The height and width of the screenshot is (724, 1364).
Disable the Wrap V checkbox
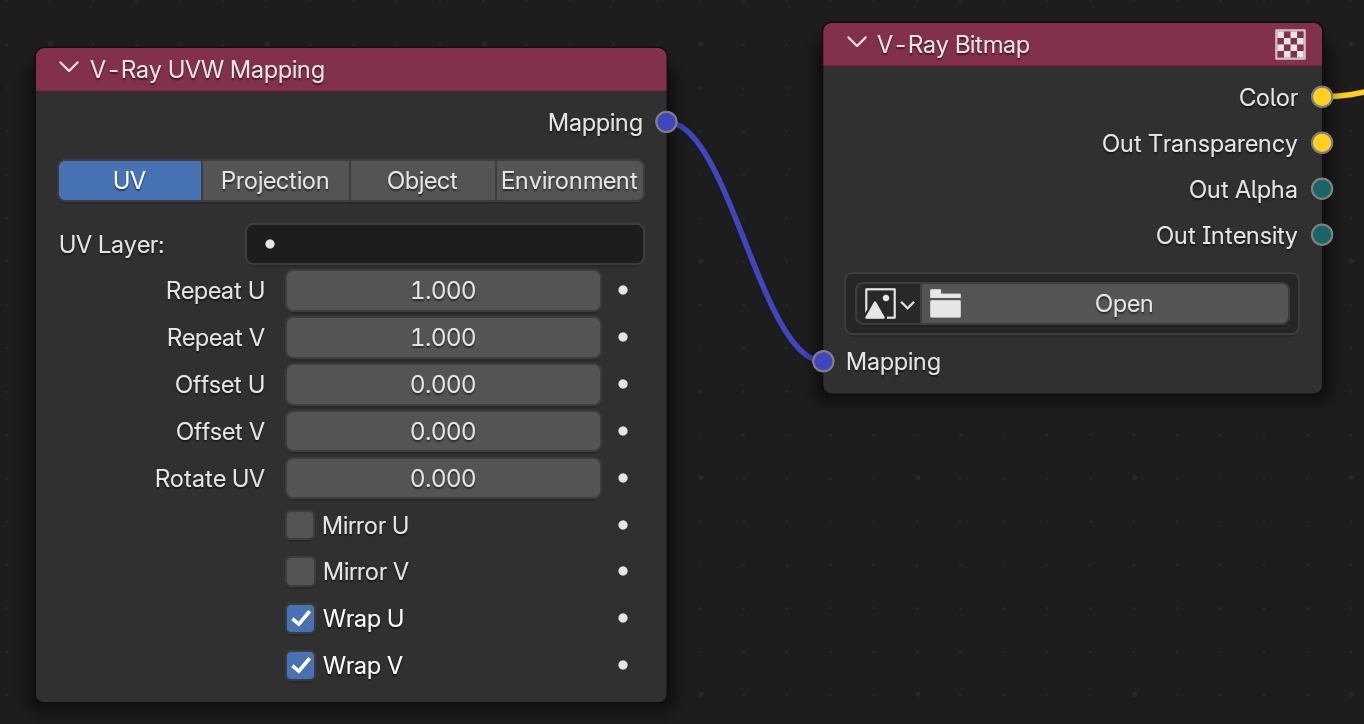pyautogui.click(x=300, y=666)
